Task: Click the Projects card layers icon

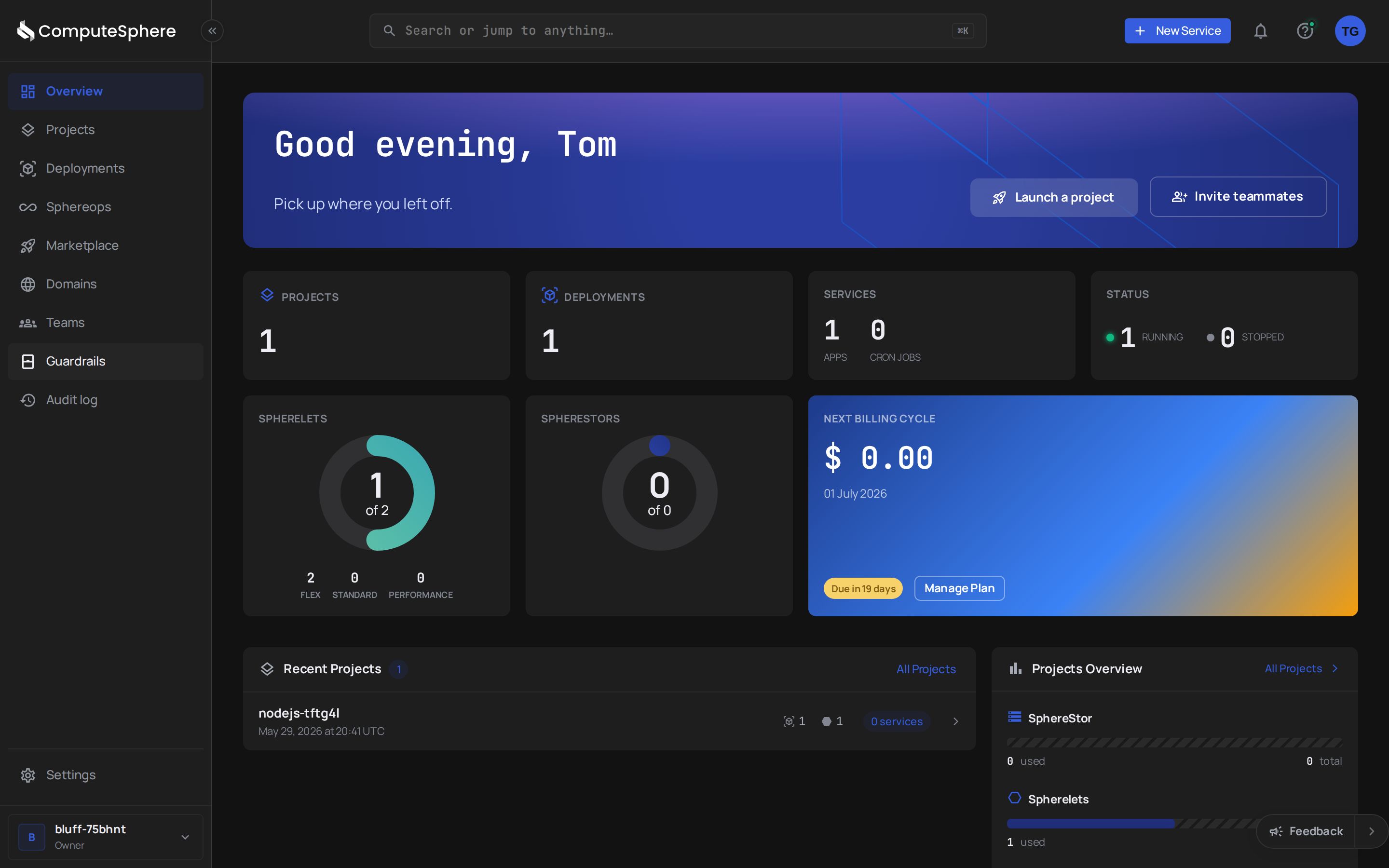Action: tap(267, 295)
